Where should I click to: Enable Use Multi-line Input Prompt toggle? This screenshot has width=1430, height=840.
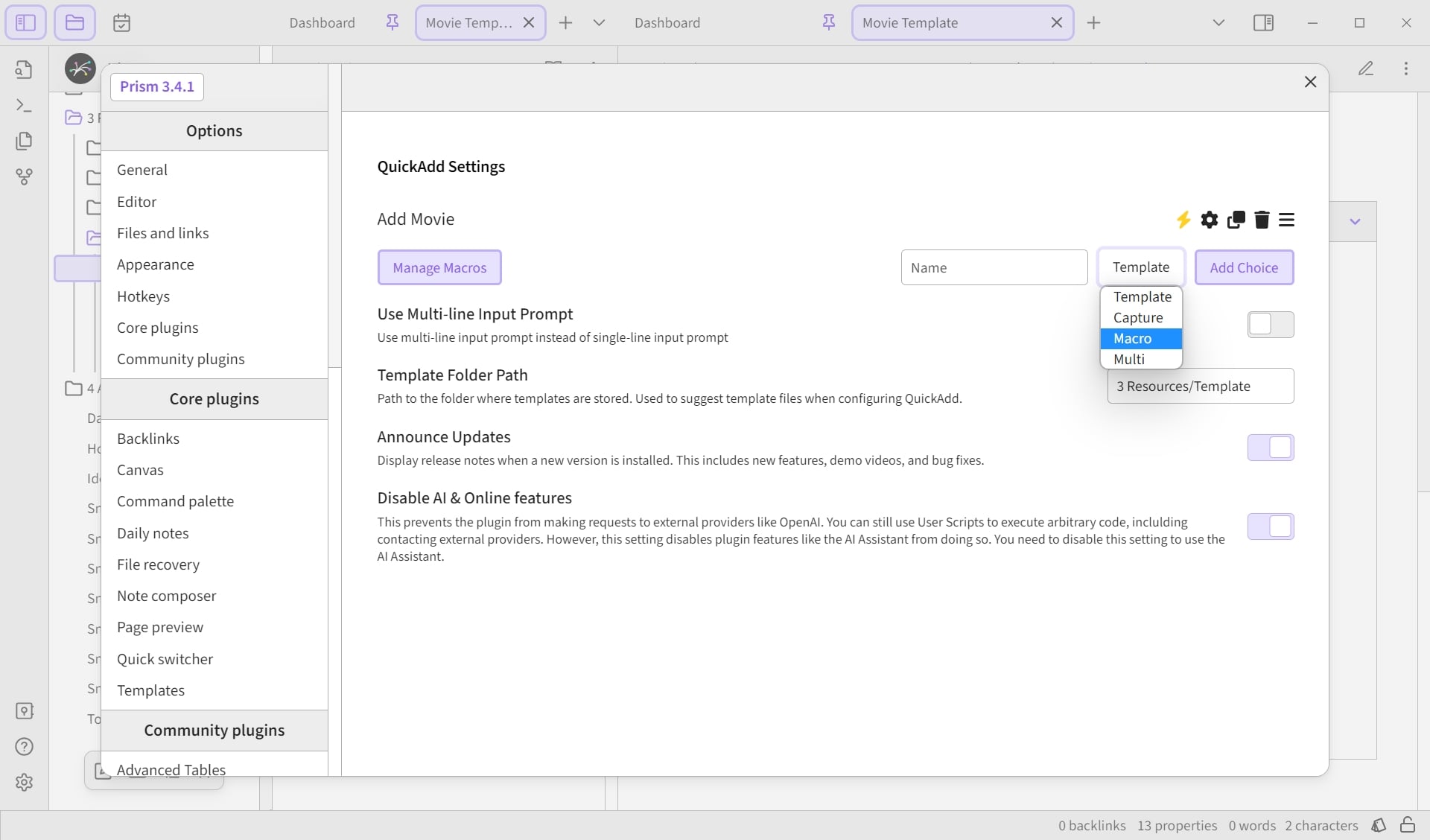click(x=1271, y=325)
